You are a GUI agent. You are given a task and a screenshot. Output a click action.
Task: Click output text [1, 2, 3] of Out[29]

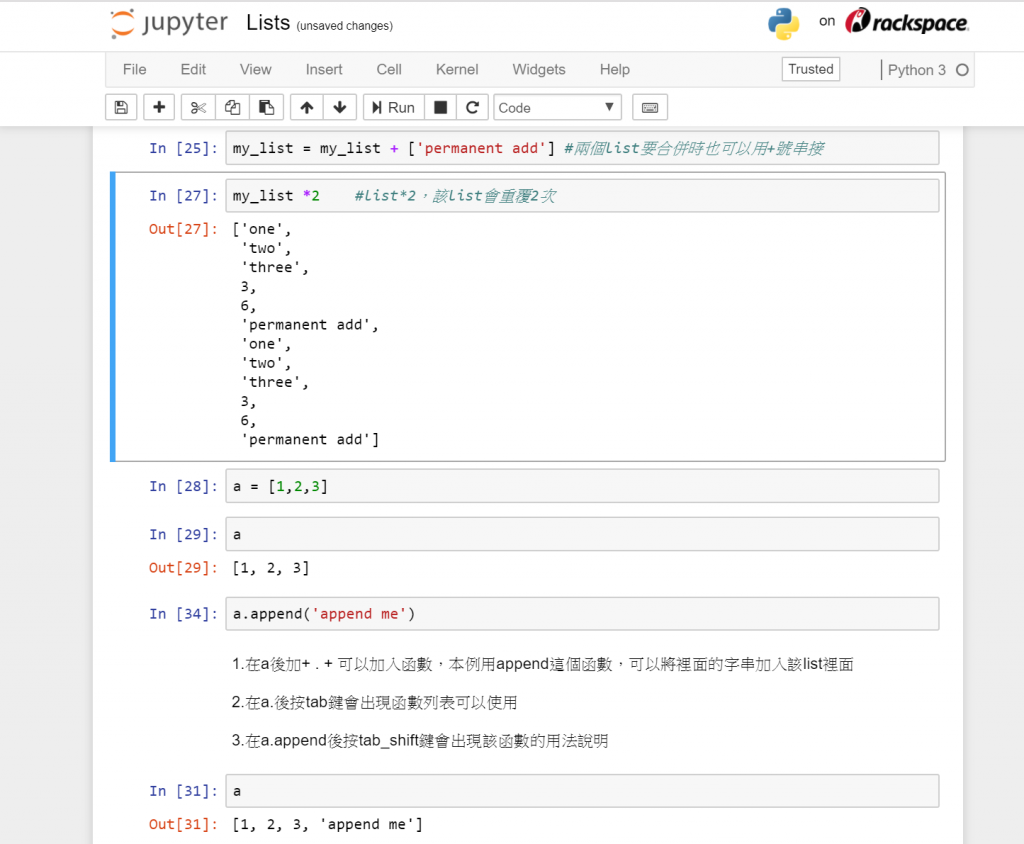click(271, 568)
